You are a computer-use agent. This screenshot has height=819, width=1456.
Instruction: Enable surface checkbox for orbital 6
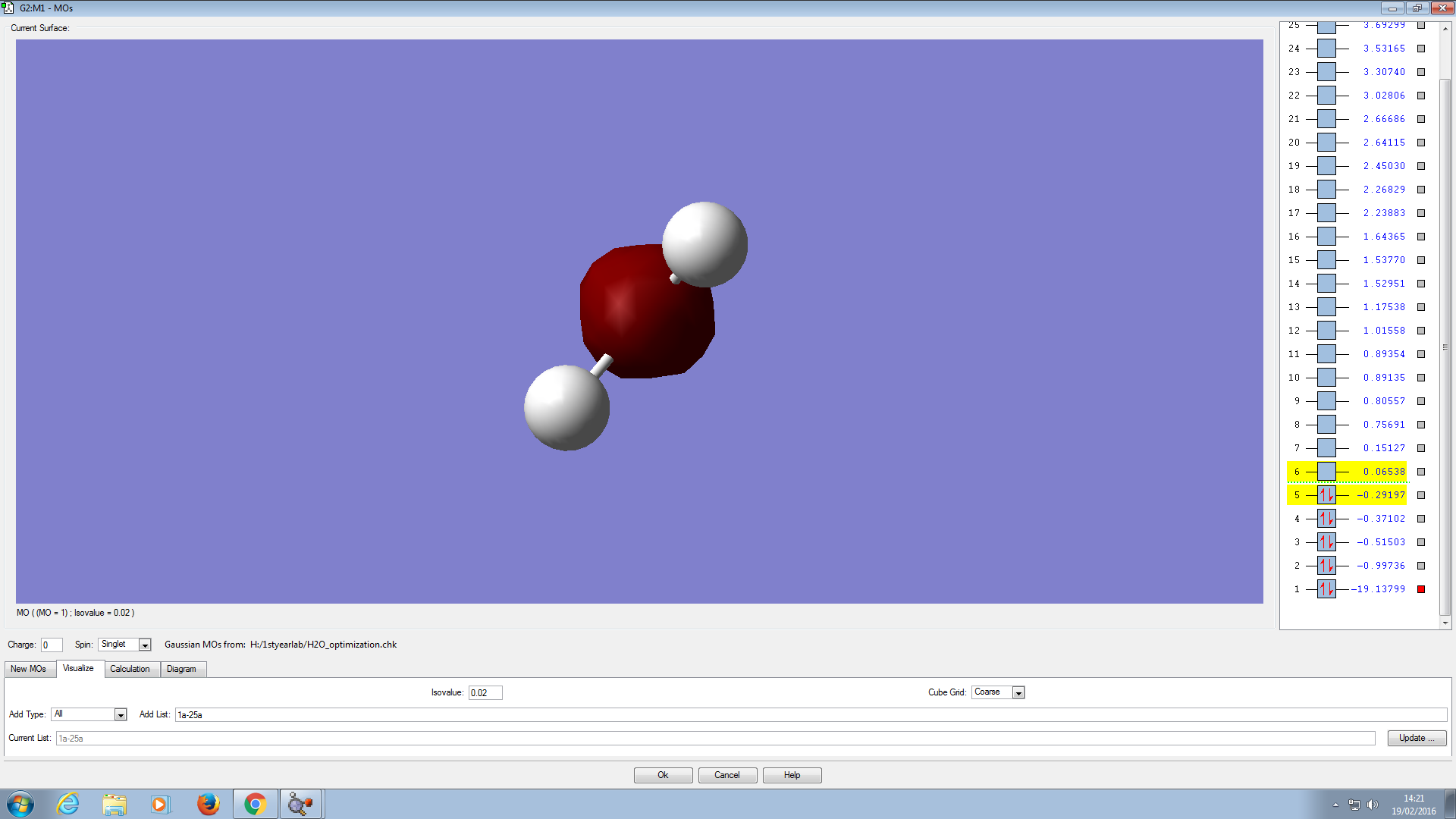(1421, 472)
